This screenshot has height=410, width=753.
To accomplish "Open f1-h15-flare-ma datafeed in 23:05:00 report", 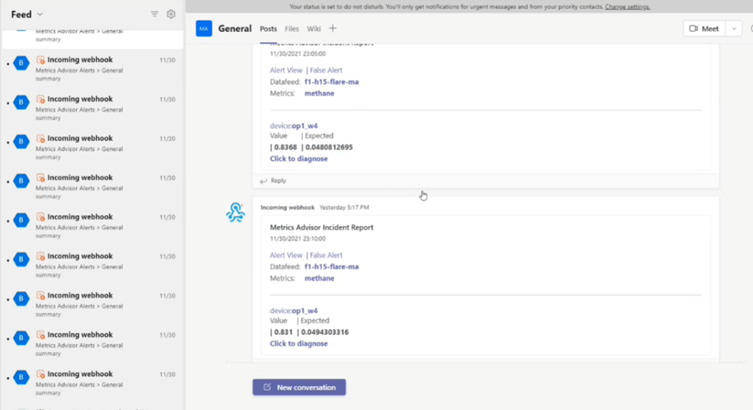I will [331, 82].
